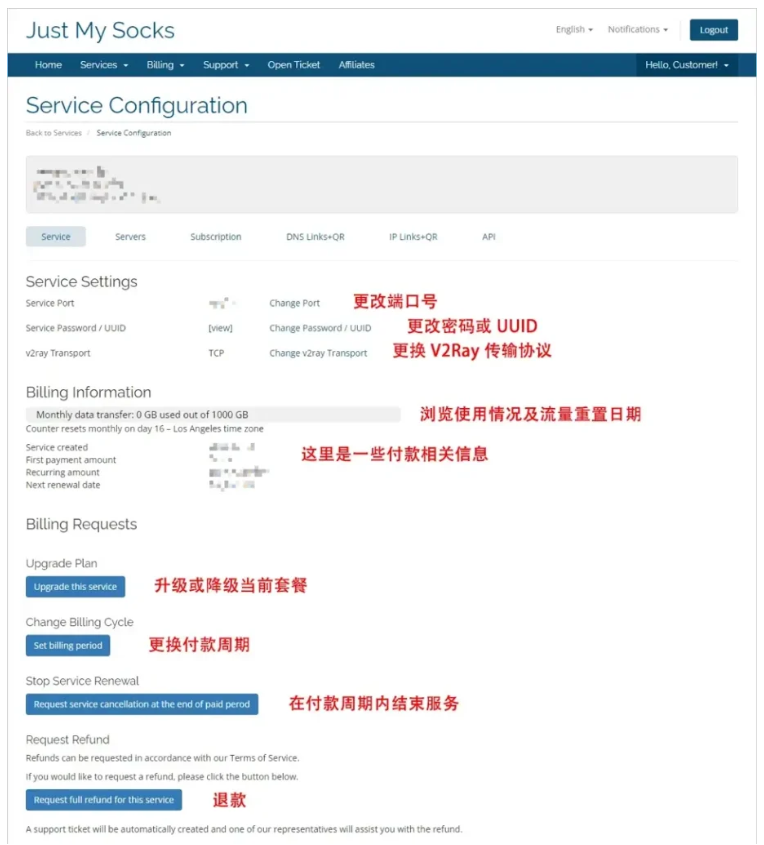Expand the Hello, Customer! account menu
Screen dimensions: 764x845
687,65
